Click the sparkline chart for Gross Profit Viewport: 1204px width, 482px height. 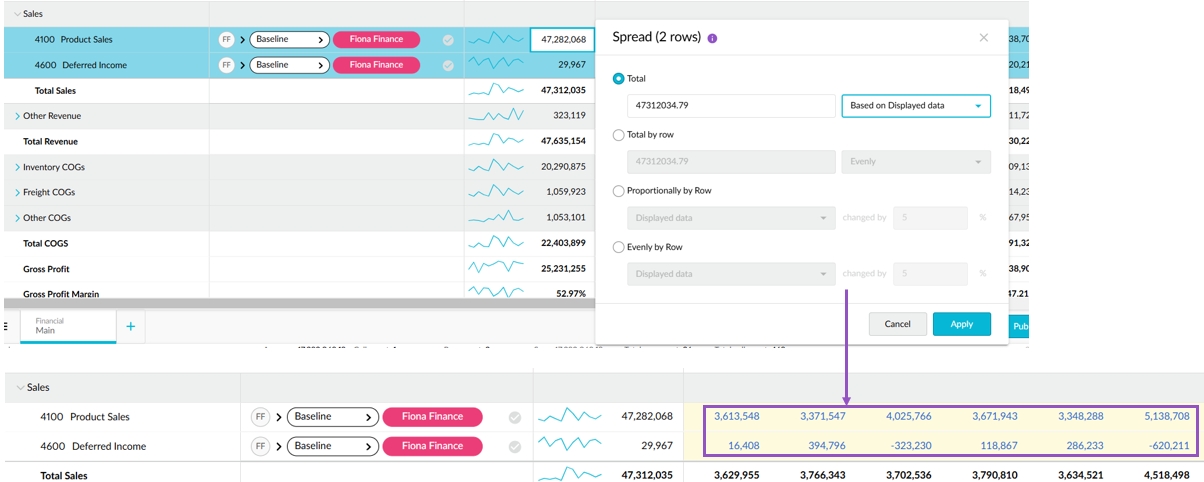click(496, 269)
